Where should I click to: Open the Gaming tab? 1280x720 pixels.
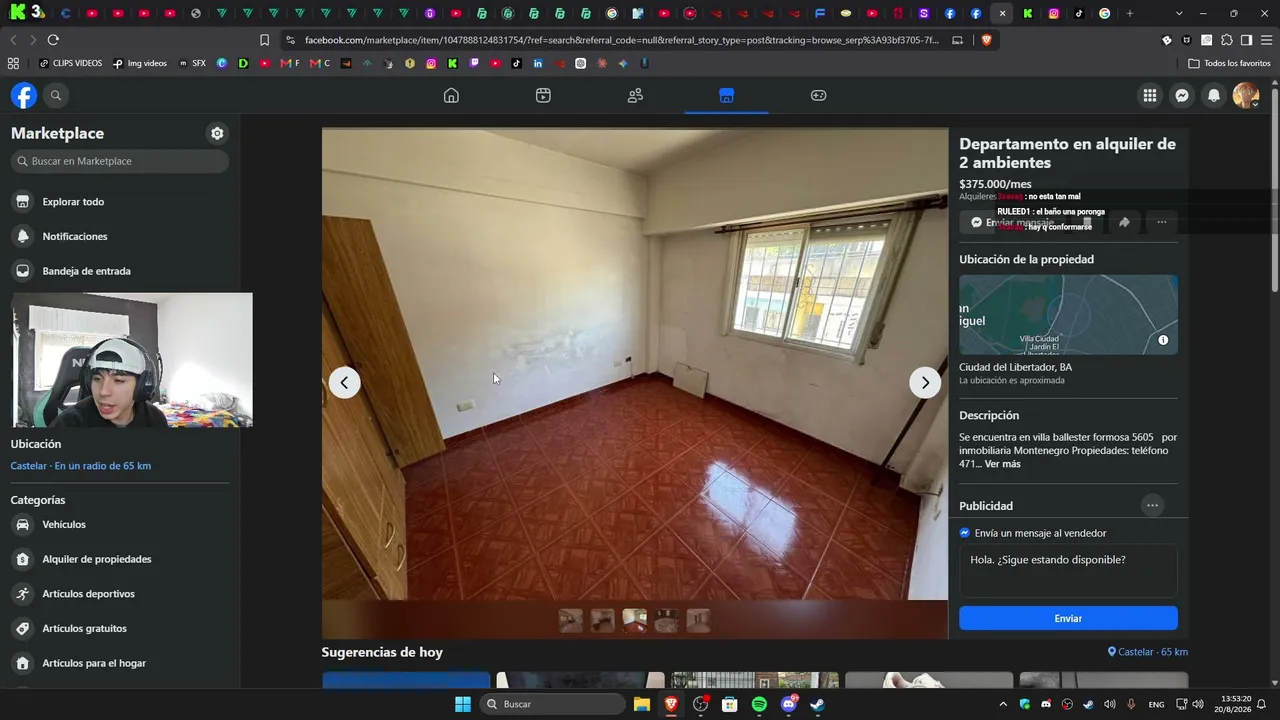(x=818, y=95)
